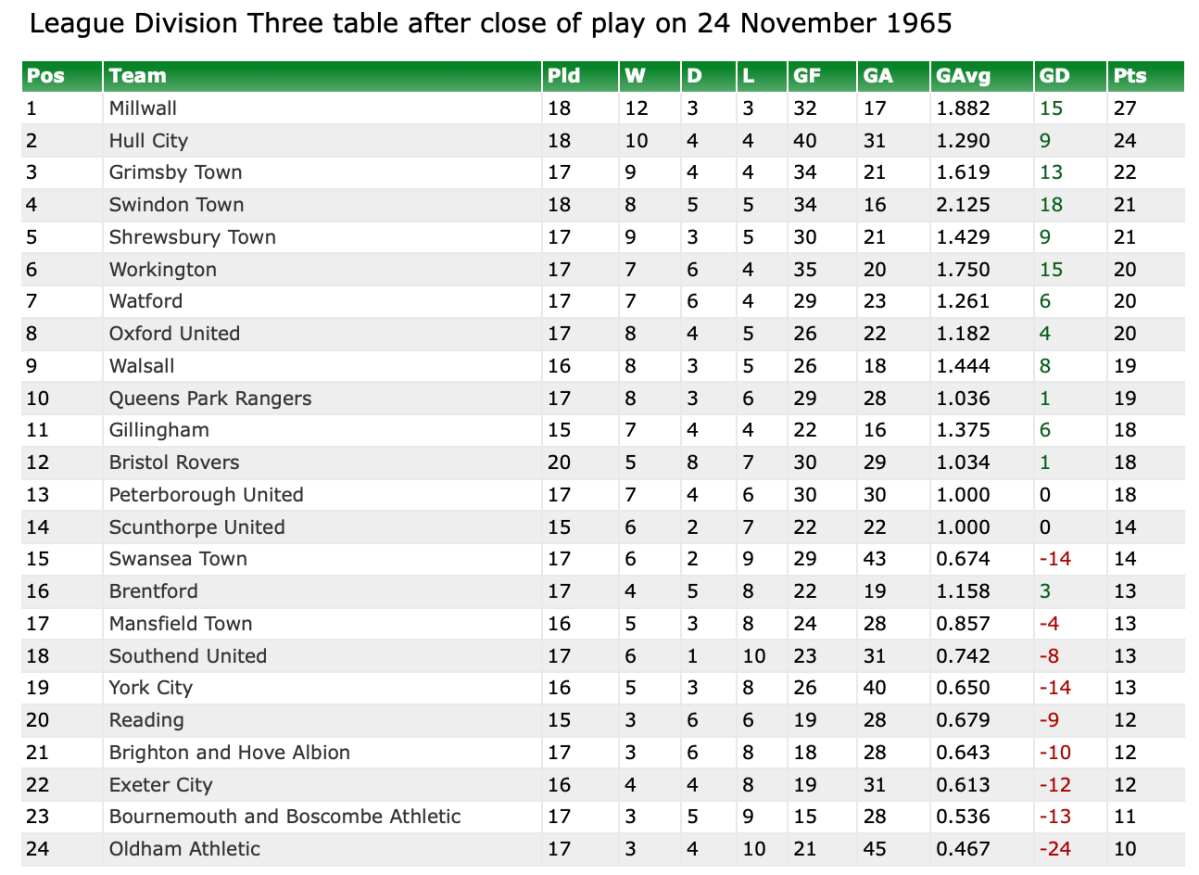1199x875 pixels.
Task: Click Brighton and Hove Albion
Action: (x=229, y=752)
